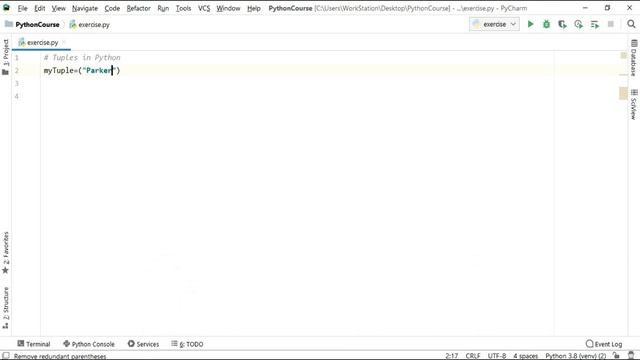The height and width of the screenshot is (360, 640).
Task: Open the Help menu
Action: [253, 8]
